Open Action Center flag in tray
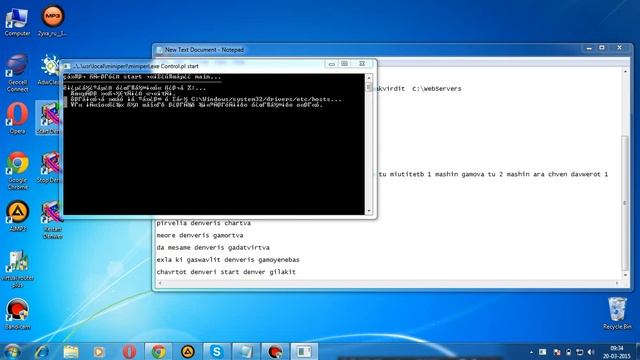The height and width of the screenshot is (360, 640). point(557,352)
